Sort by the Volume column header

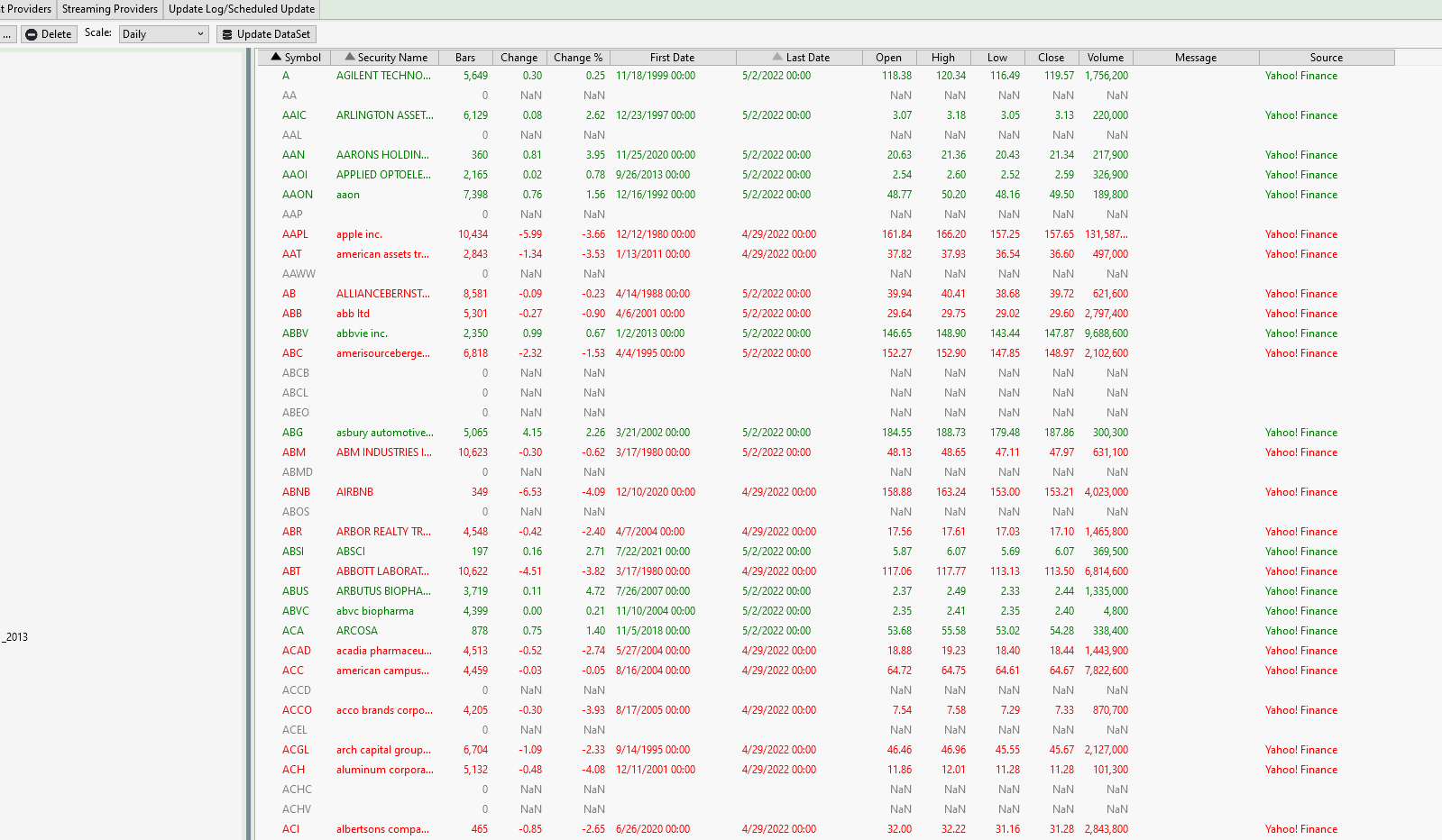1106,58
